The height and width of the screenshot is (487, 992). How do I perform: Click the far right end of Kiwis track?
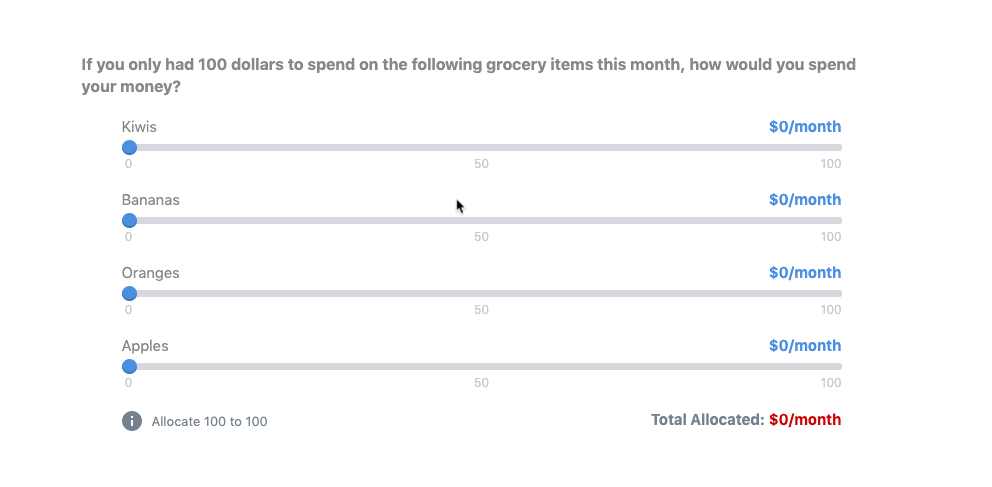click(838, 147)
